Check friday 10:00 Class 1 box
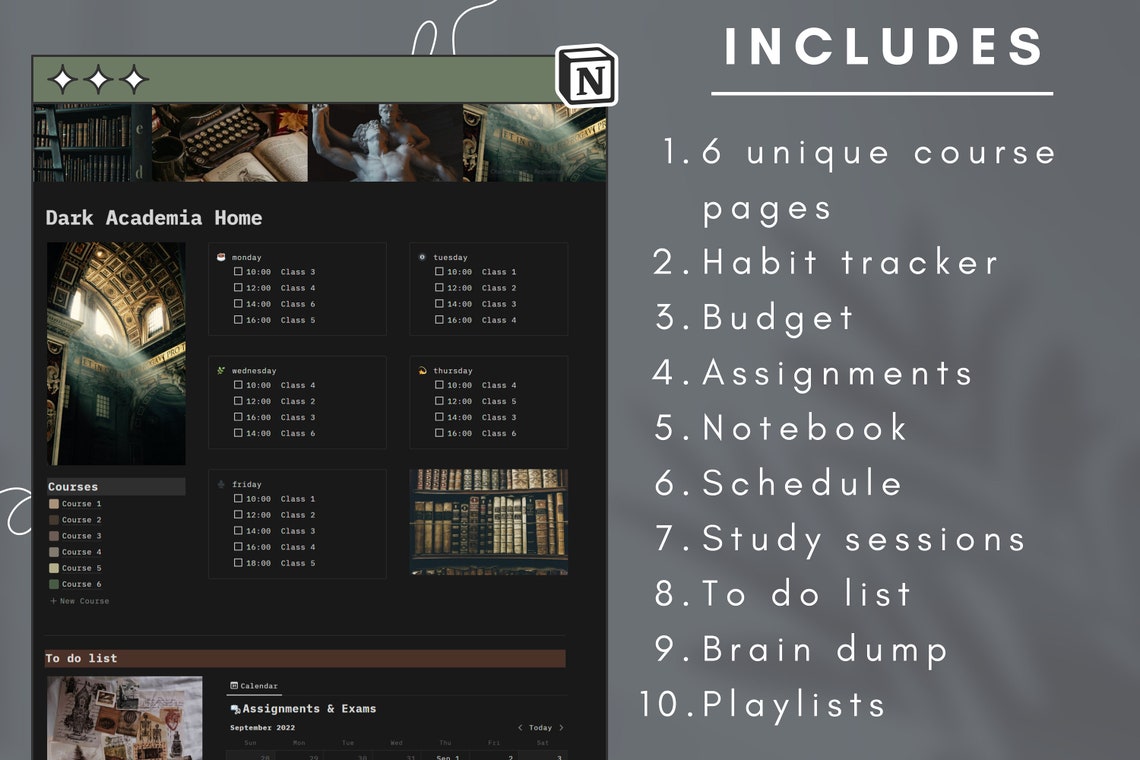Image resolution: width=1140 pixels, height=760 pixels. point(238,498)
